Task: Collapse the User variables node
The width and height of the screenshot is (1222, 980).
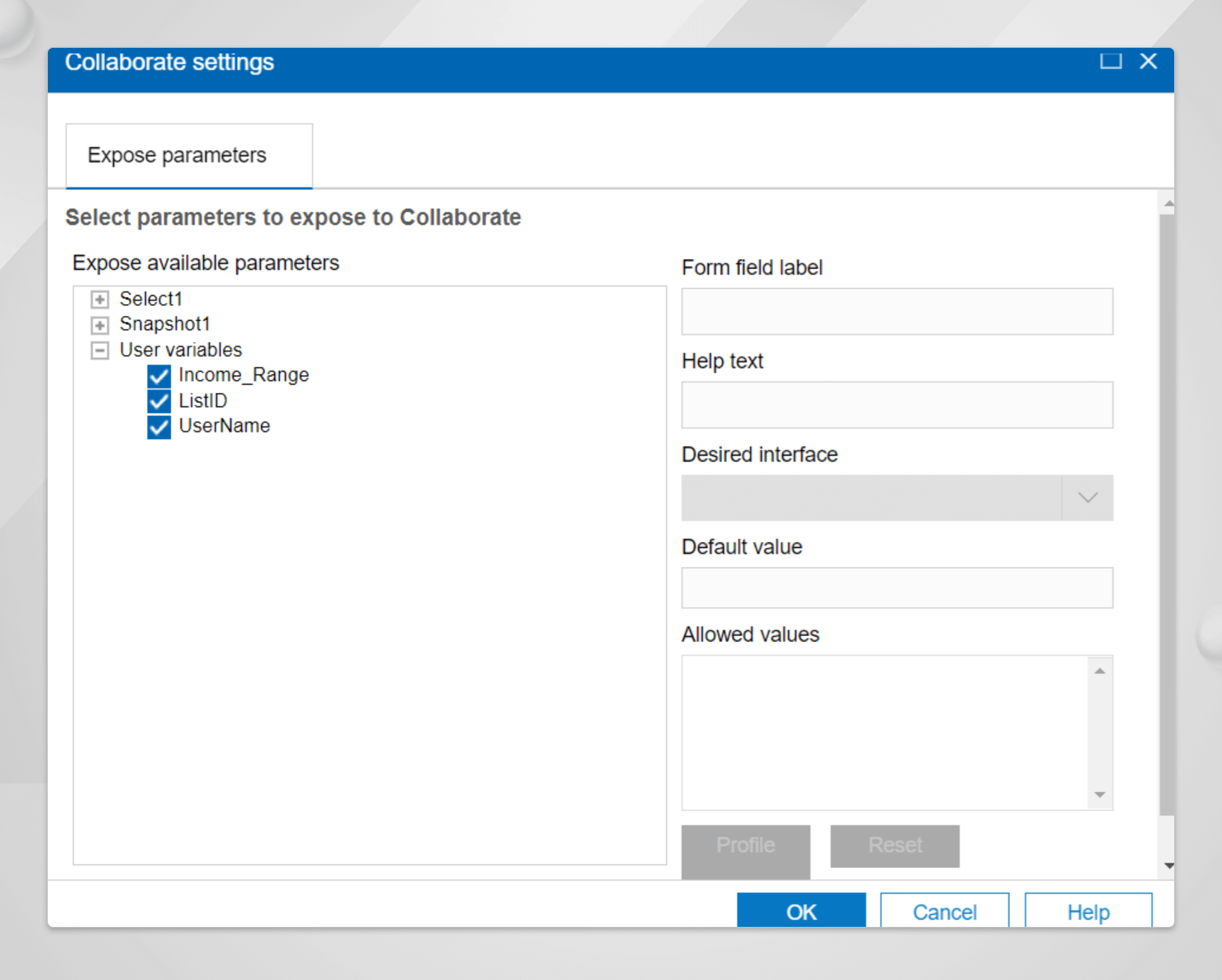Action: 99,350
